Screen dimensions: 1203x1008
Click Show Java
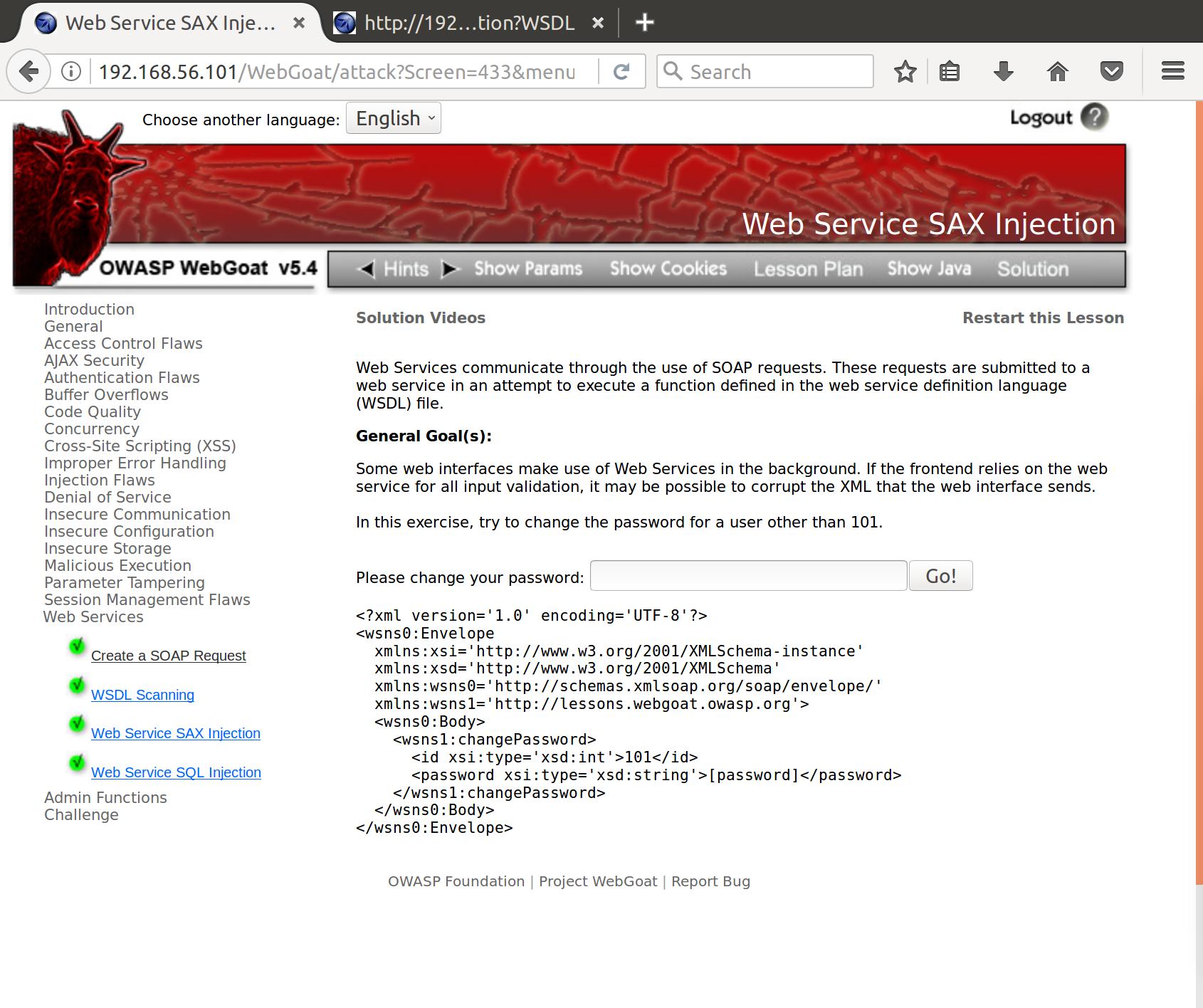coord(929,269)
